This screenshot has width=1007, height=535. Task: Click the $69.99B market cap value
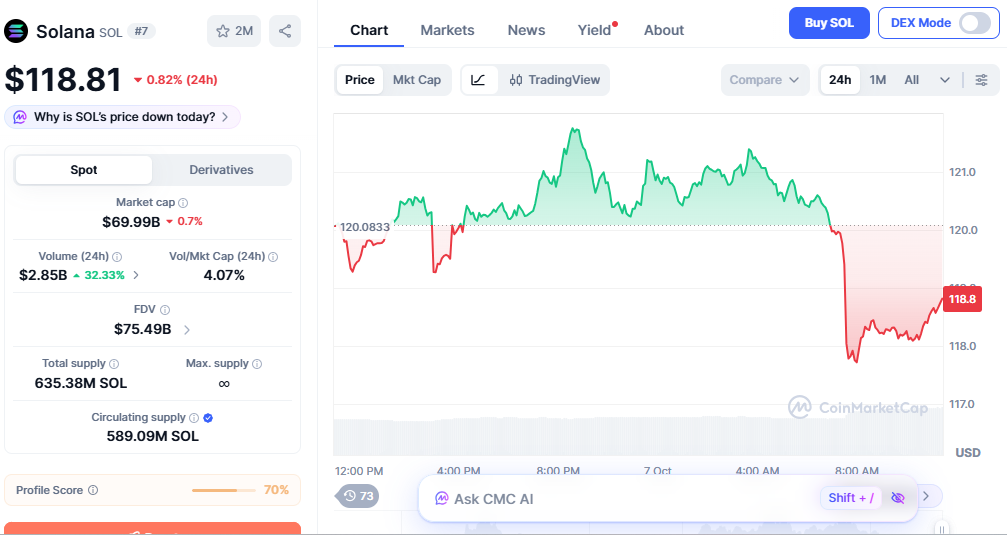point(131,222)
